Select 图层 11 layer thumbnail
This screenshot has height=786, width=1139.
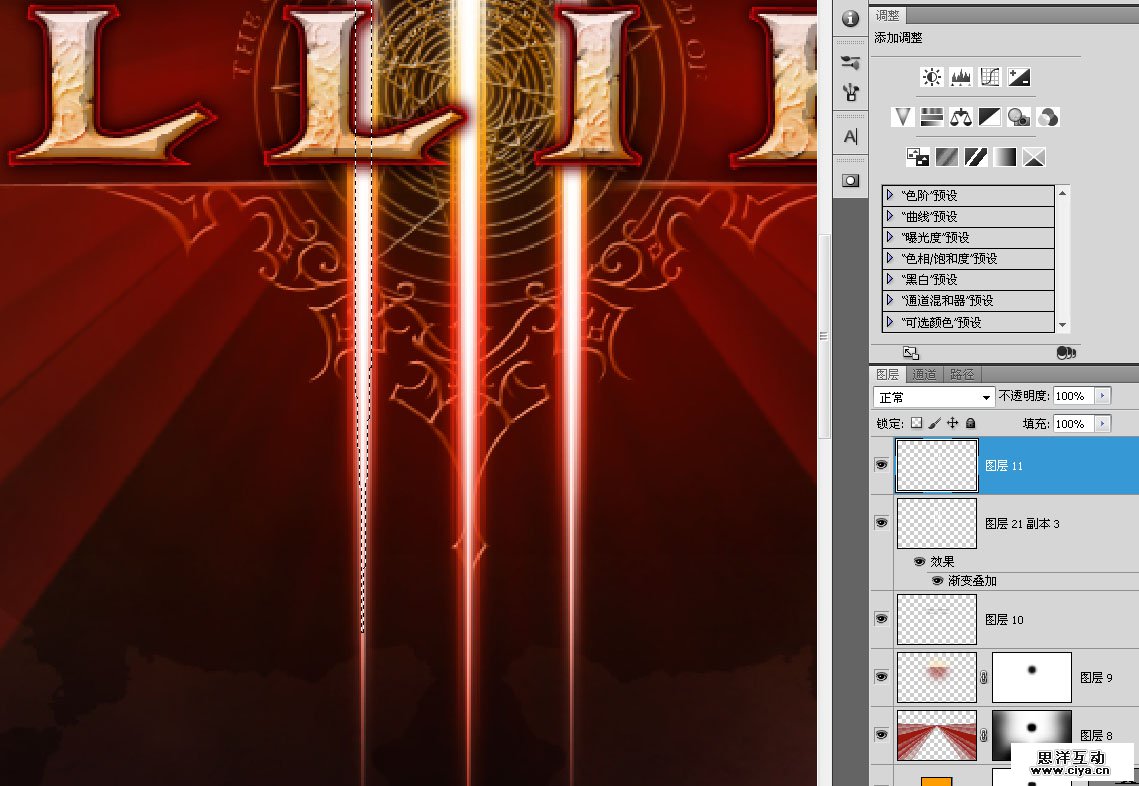click(937, 465)
